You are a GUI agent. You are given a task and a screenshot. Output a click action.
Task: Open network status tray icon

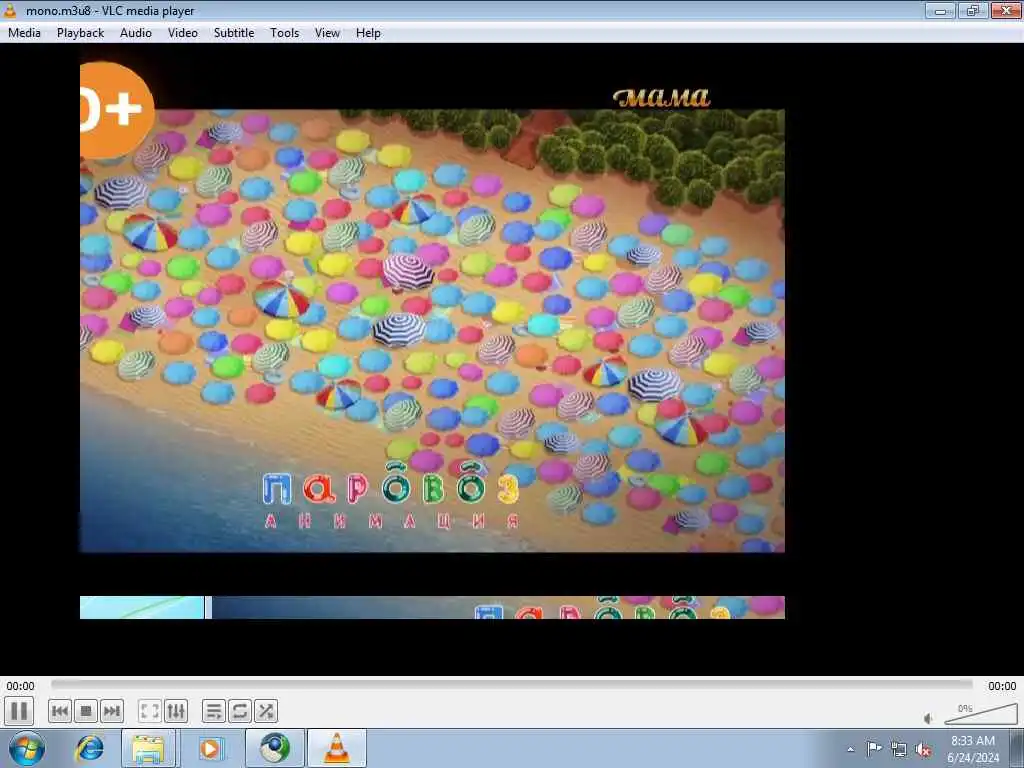[899, 749]
